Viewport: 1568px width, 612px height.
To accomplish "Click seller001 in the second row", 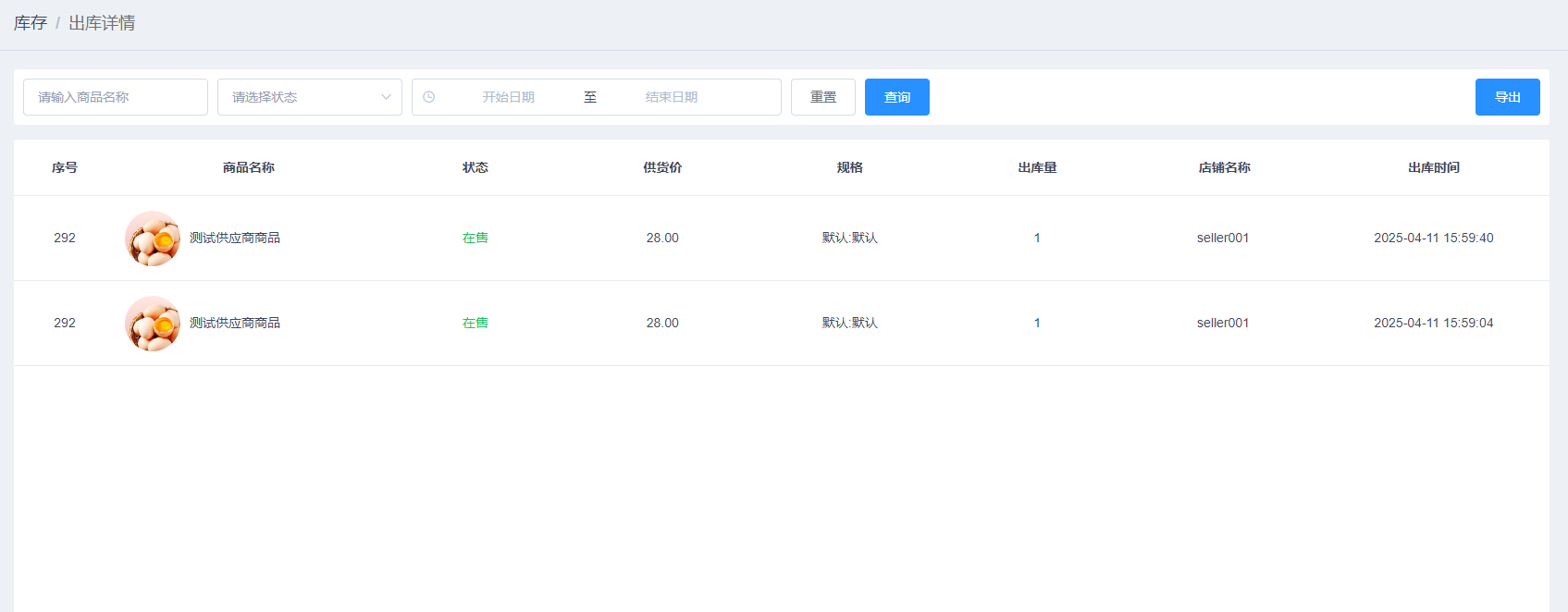I will (1222, 324).
